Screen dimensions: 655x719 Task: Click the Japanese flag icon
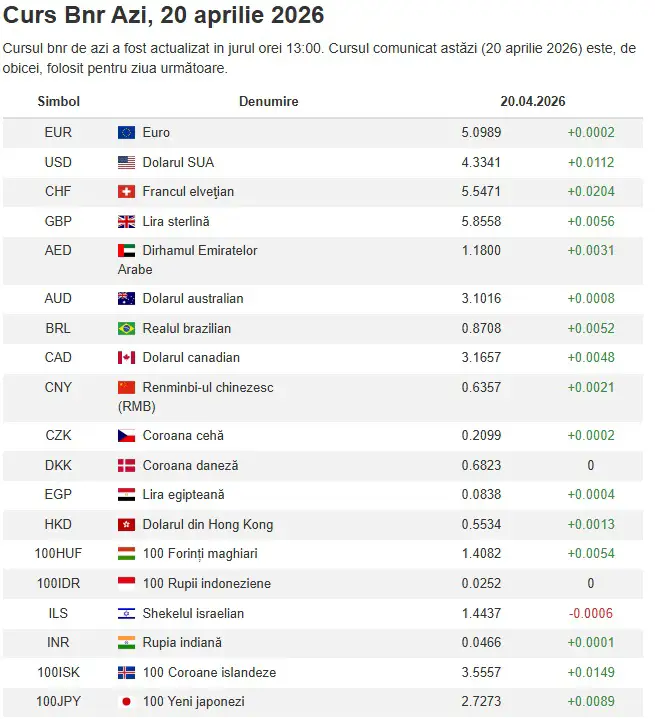click(x=126, y=702)
